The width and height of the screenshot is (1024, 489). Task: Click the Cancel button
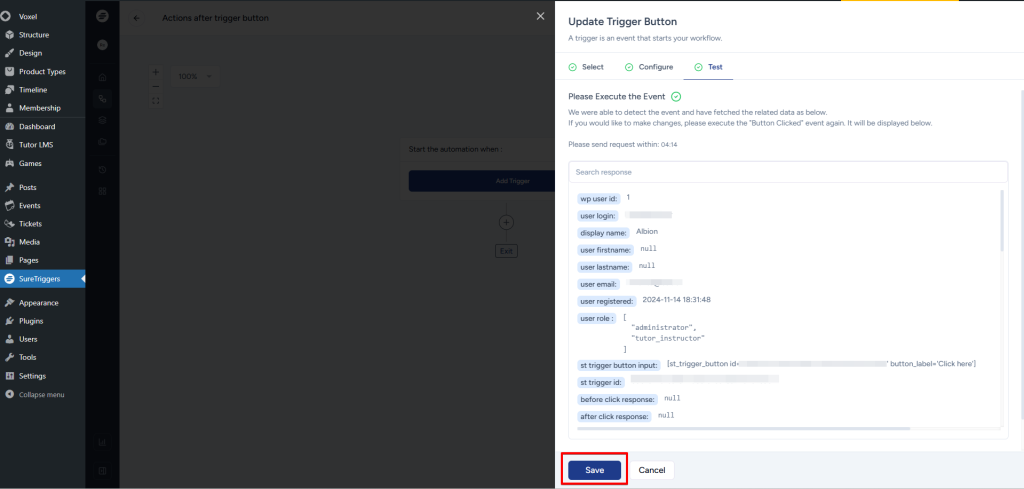(652, 470)
